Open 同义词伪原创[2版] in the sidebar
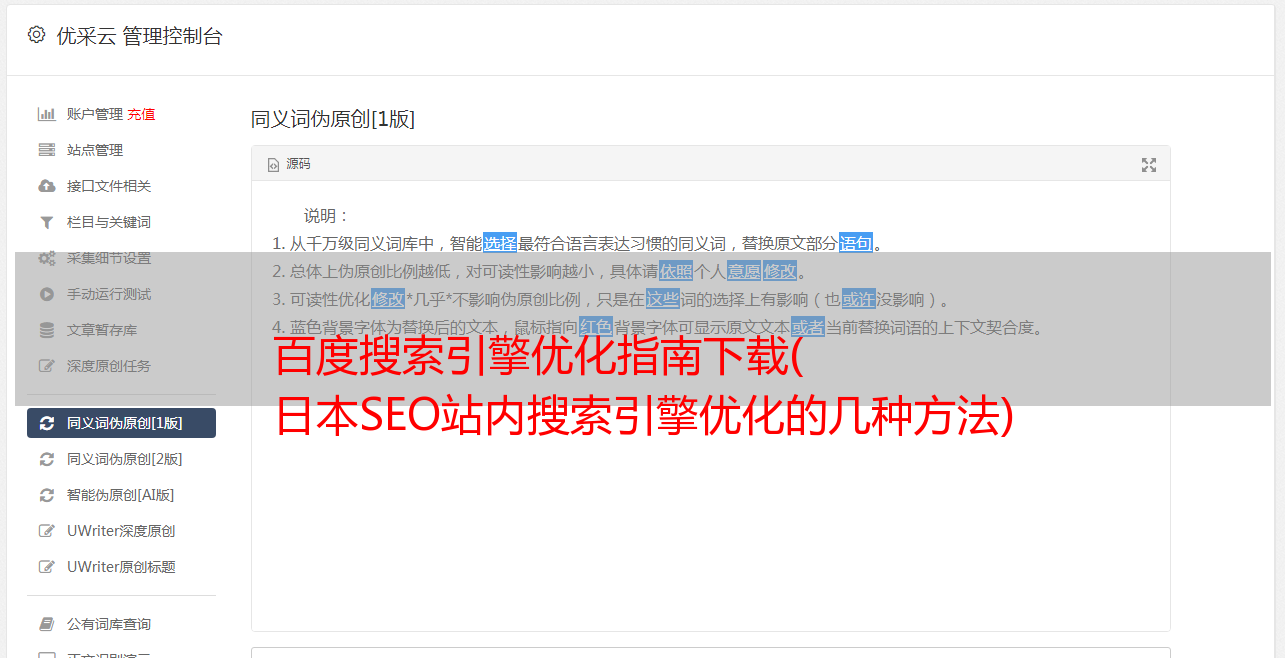This screenshot has height=658, width=1285. point(121,459)
